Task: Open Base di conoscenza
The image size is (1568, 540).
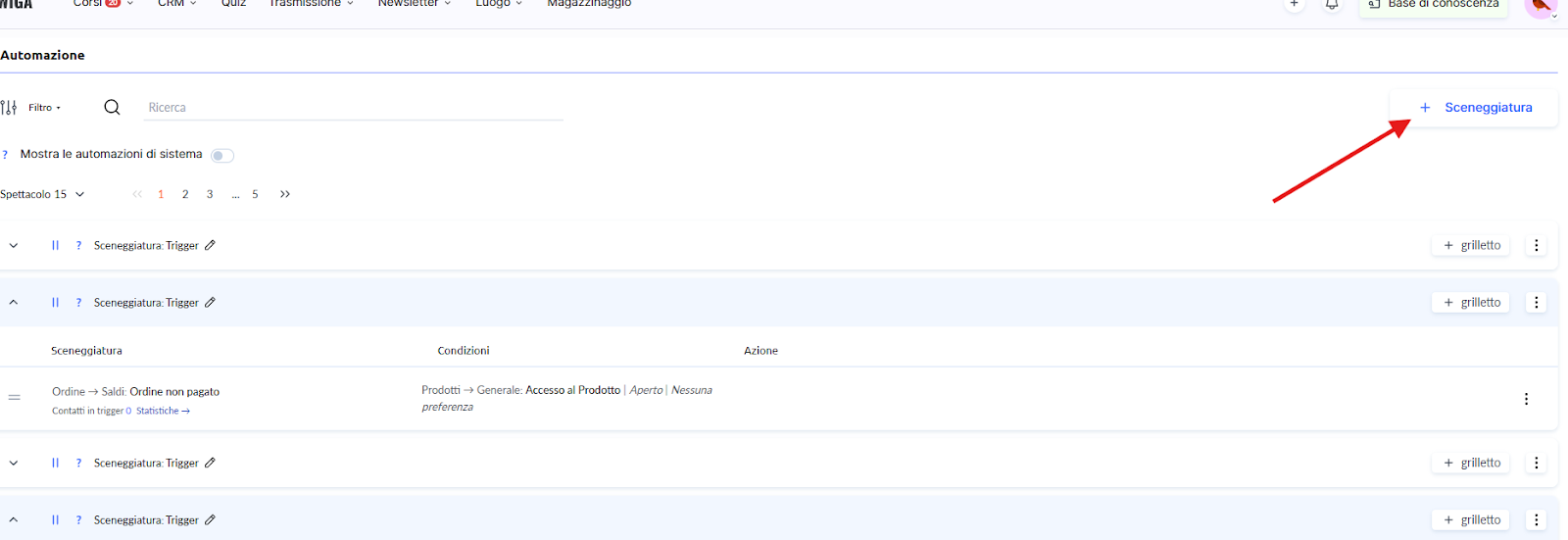Action: (1434, 6)
